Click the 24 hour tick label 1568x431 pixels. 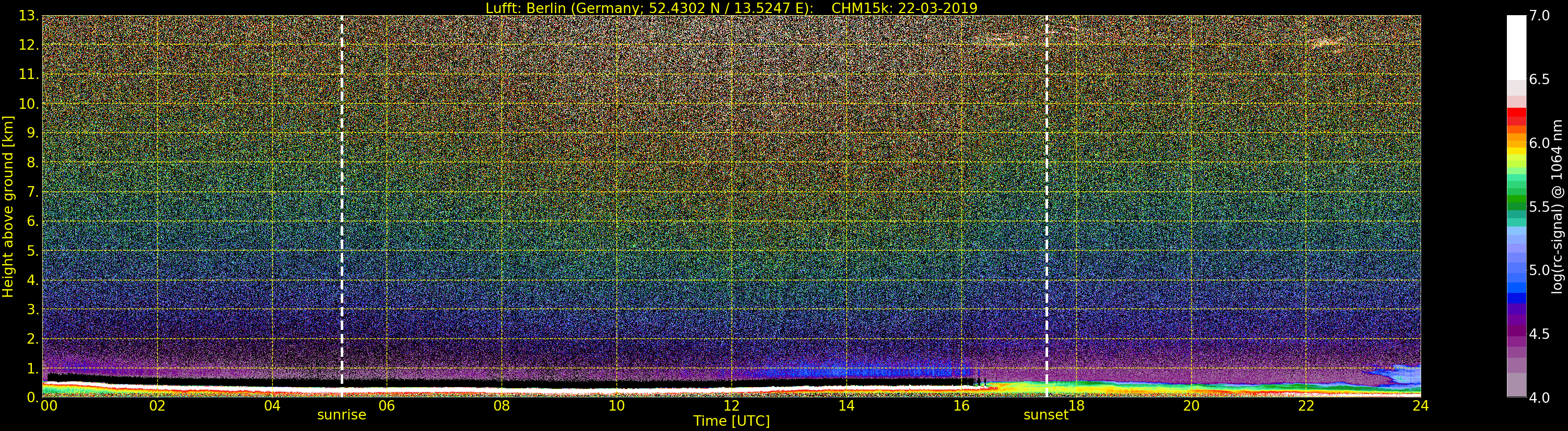[1420, 405]
